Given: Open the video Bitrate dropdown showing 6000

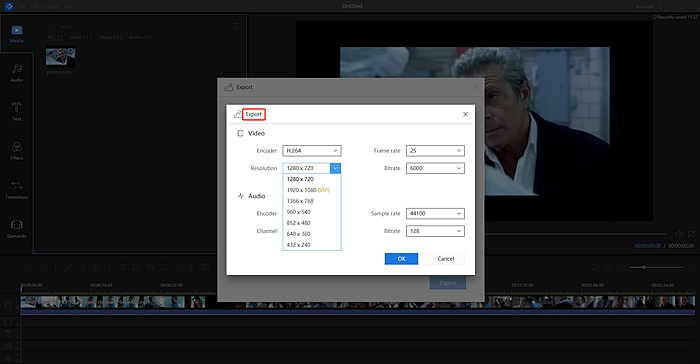Looking at the screenshot, I should click(x=435, y=168).
